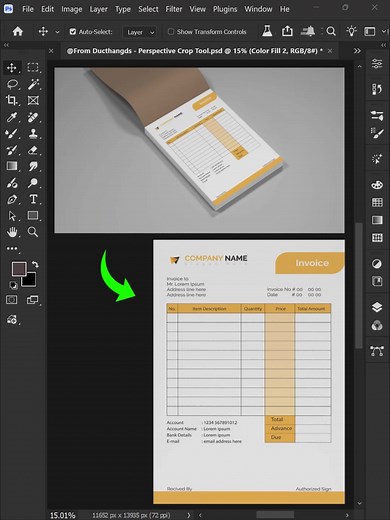Open the Edit menu
The width and height of the screenshot is (390, 520).
pyautogui.click(x=47, y=9)
